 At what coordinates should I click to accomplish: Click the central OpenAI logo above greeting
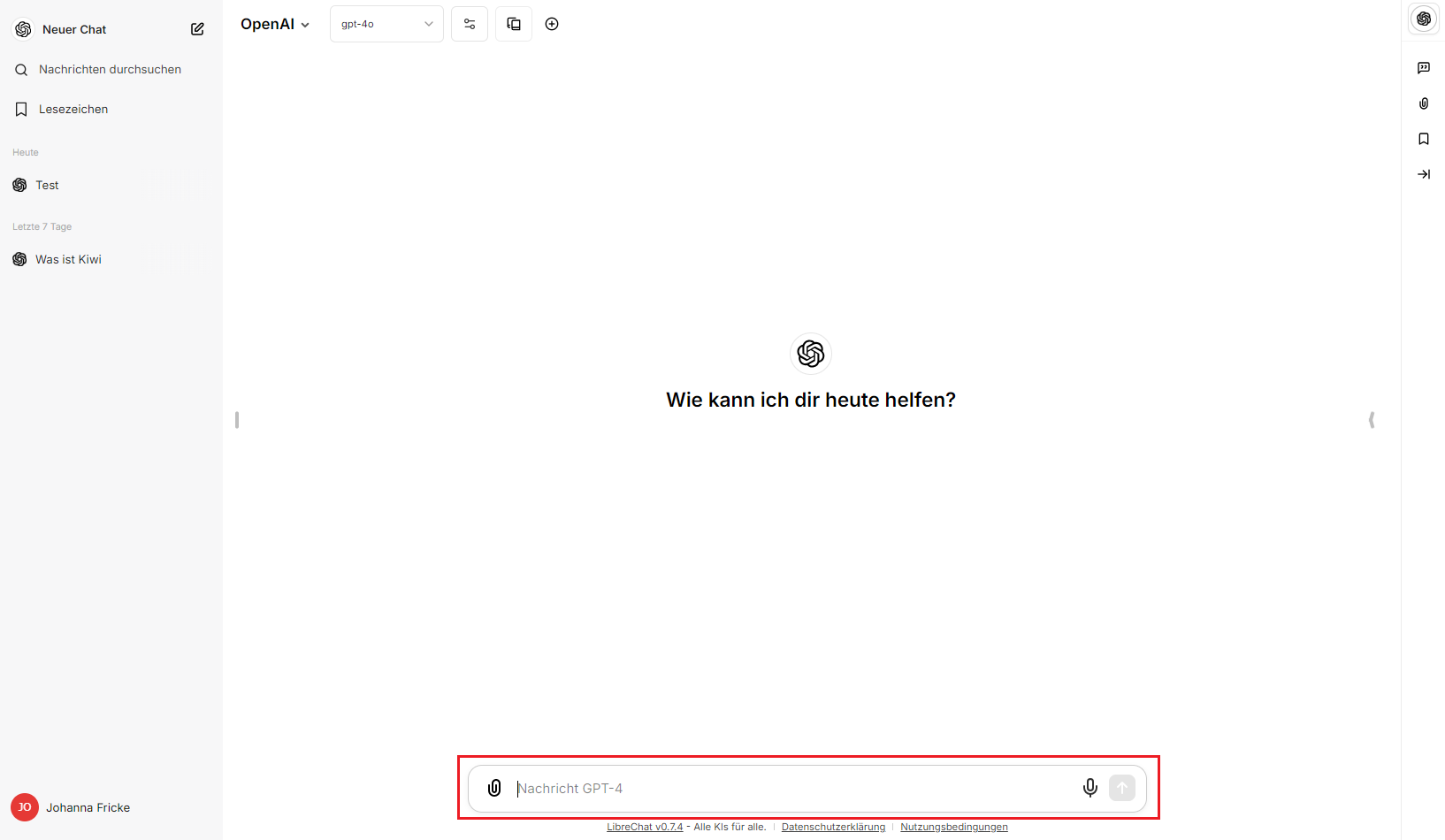(x=811, y=354)
